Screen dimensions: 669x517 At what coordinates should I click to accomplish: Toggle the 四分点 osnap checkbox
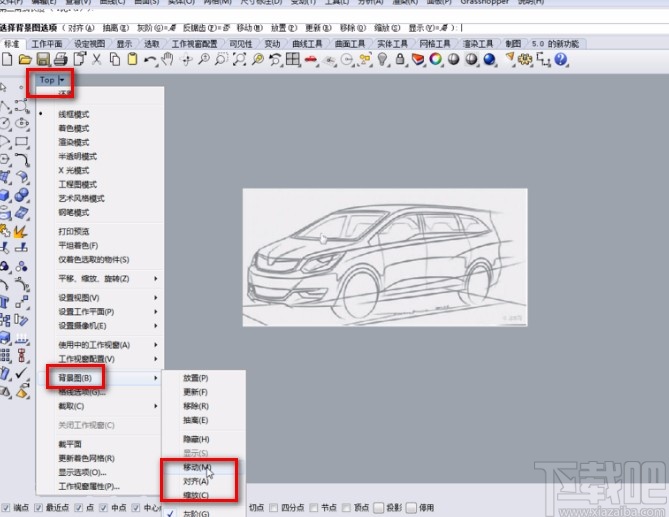[x=273, y=507]
